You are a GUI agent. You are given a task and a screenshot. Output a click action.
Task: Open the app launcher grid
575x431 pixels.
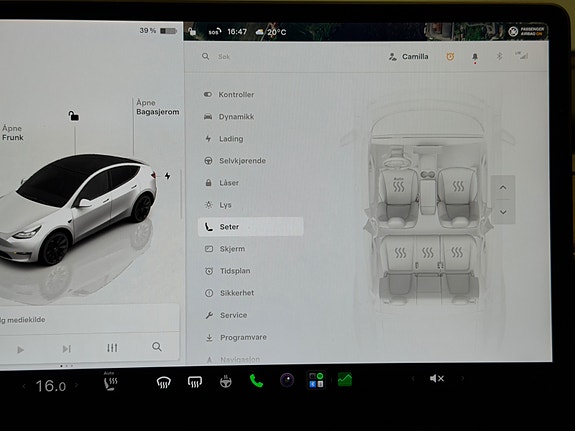click(x=316, y=380)
